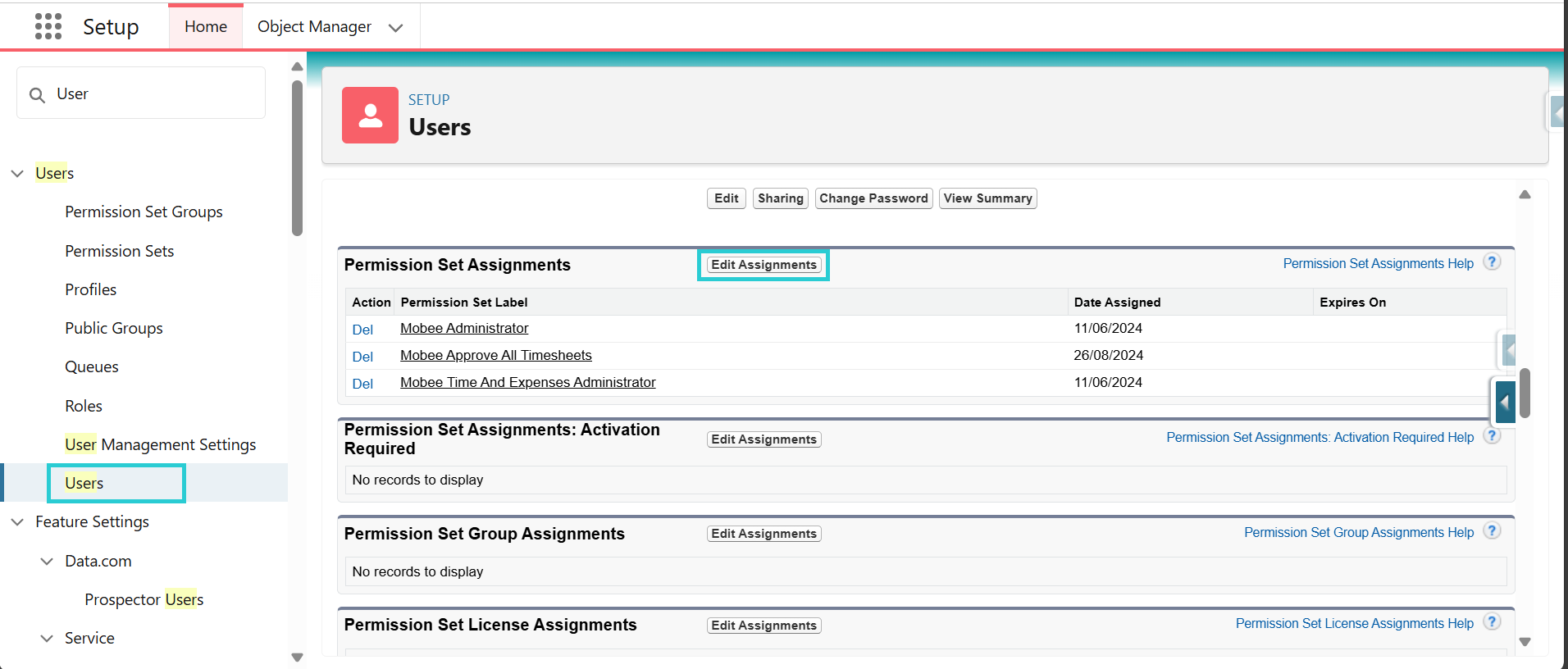Image resolution: width=1568 pixels, height=669 pixels.
Task: Collapse the Data.com tree node
Action: (x=47, y=561)
